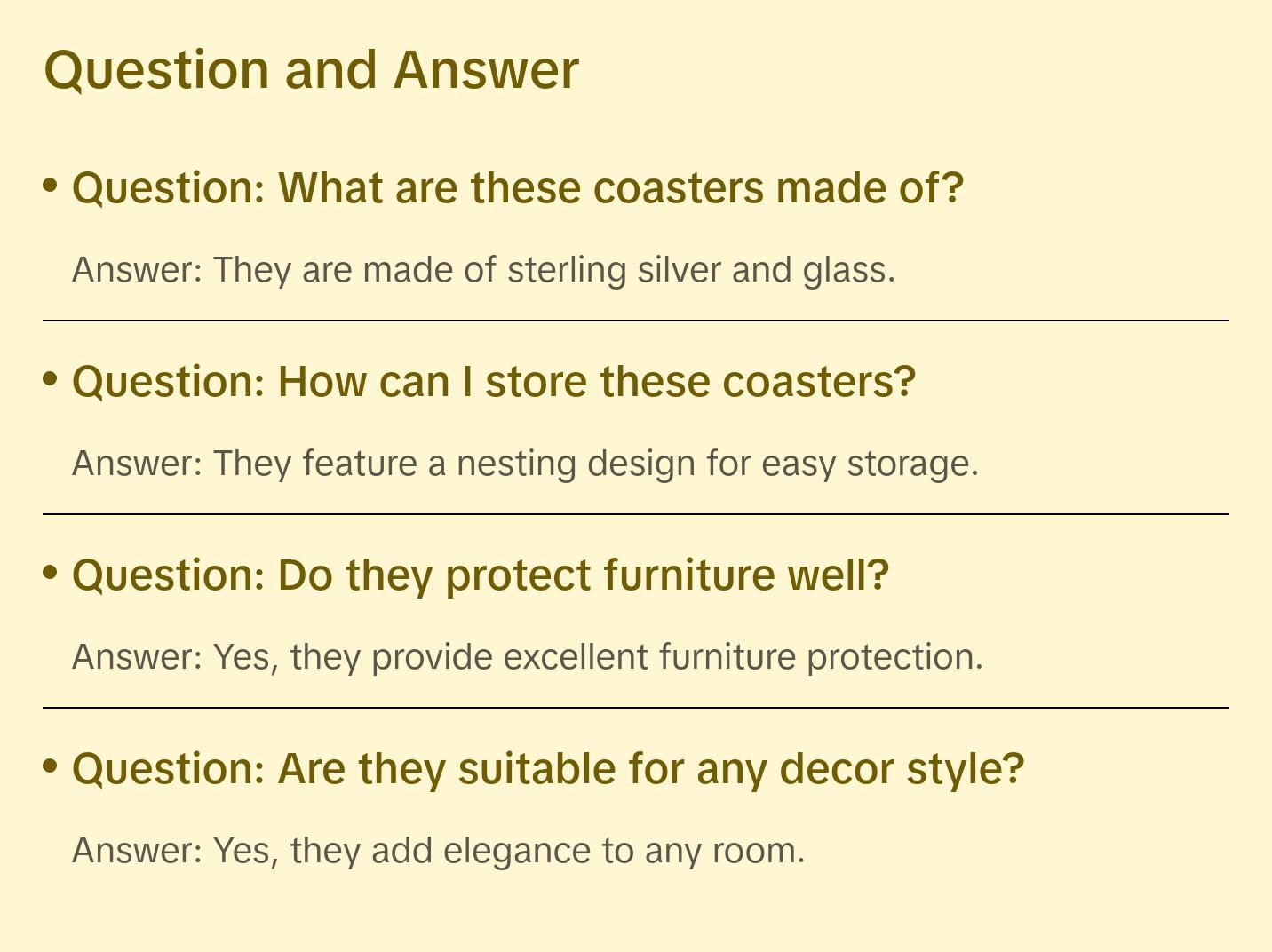Click the bullet before the decor style question
Screen dimensions: 1272x952
click(x=51, y=766)
